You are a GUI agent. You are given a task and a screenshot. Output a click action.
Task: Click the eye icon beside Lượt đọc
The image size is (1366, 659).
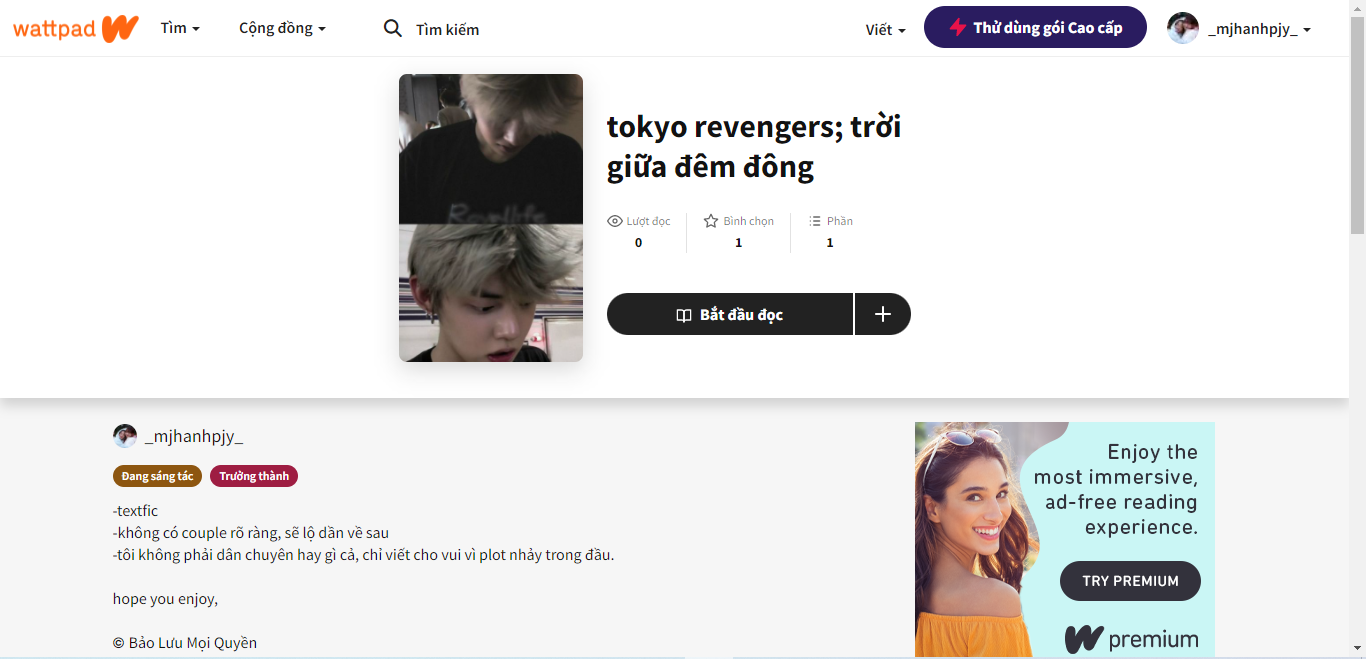(615, 221)
